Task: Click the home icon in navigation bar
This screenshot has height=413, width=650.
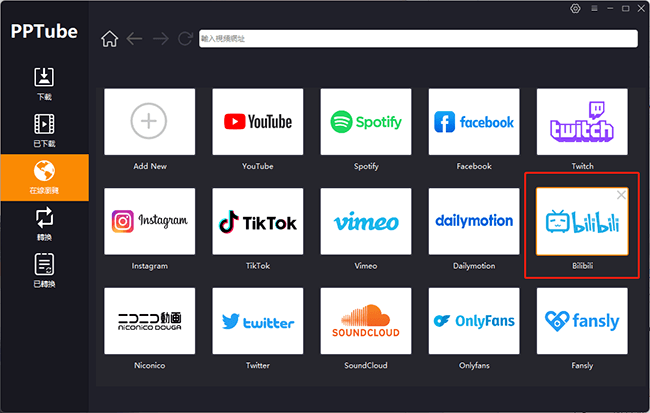Action: (x=110, y=39)
